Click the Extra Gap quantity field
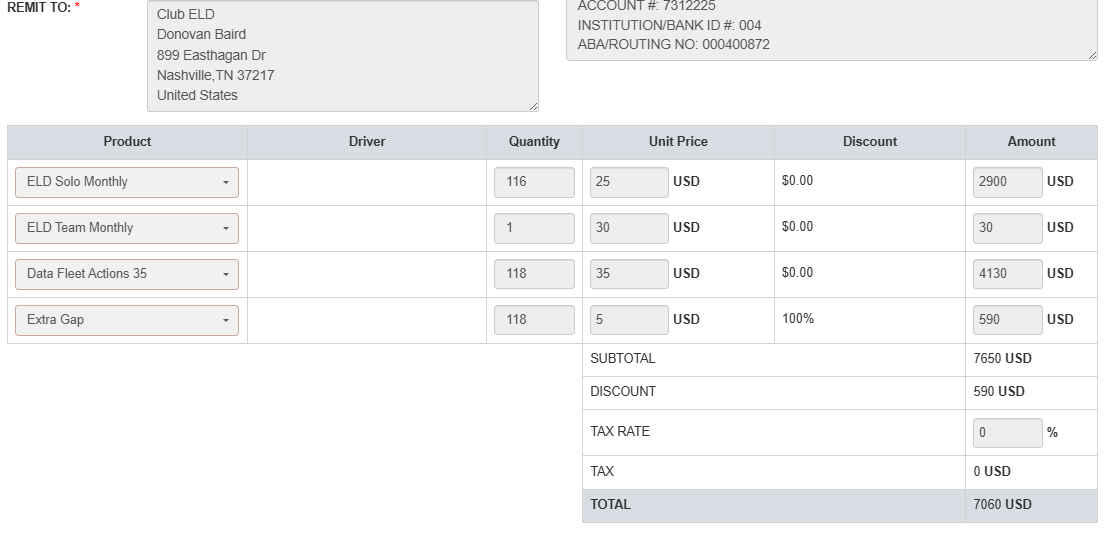Screen dimensions: 1110x539 pyautogui.click(x=534, y=320)
